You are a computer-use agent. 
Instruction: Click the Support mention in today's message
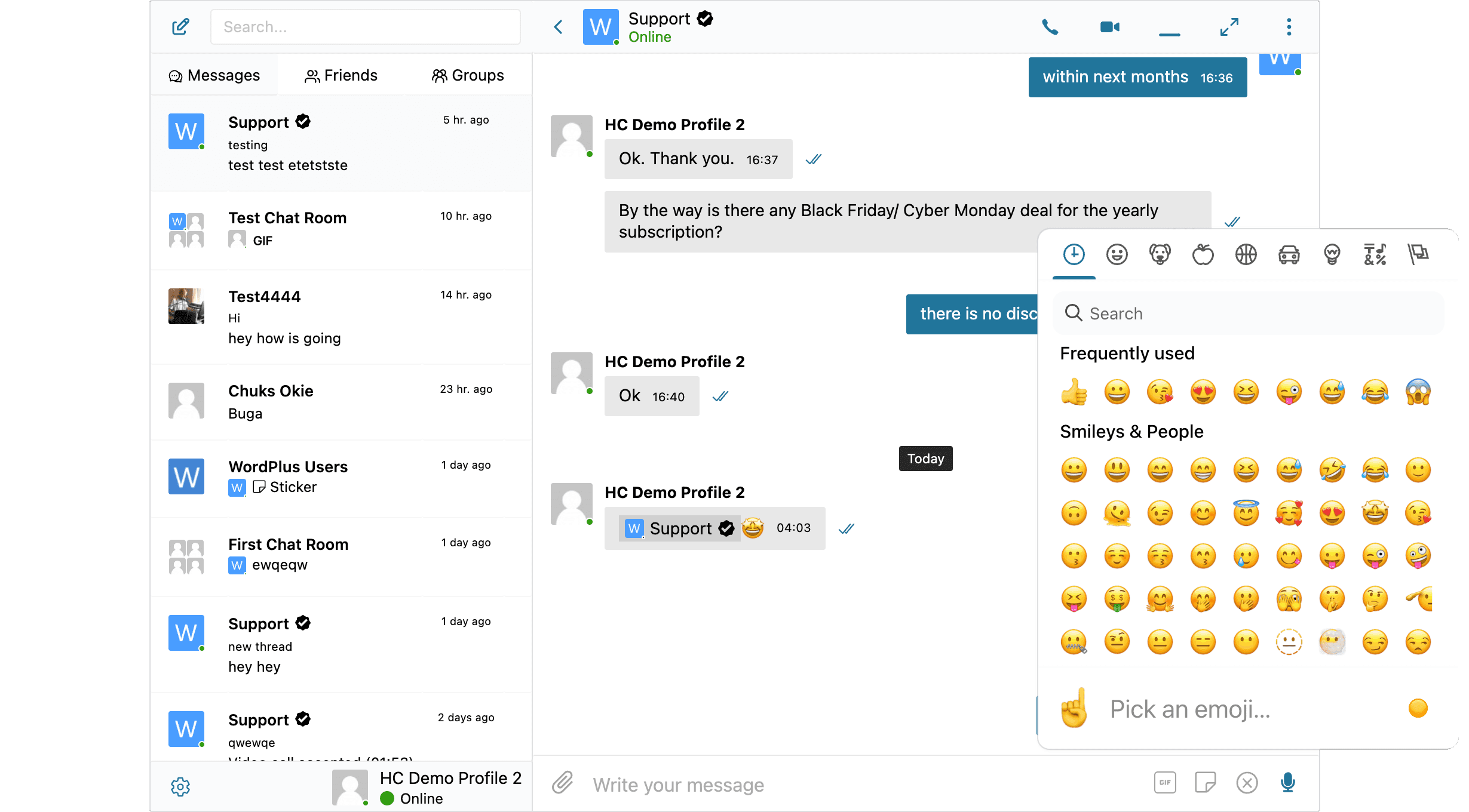click(679, 528)
